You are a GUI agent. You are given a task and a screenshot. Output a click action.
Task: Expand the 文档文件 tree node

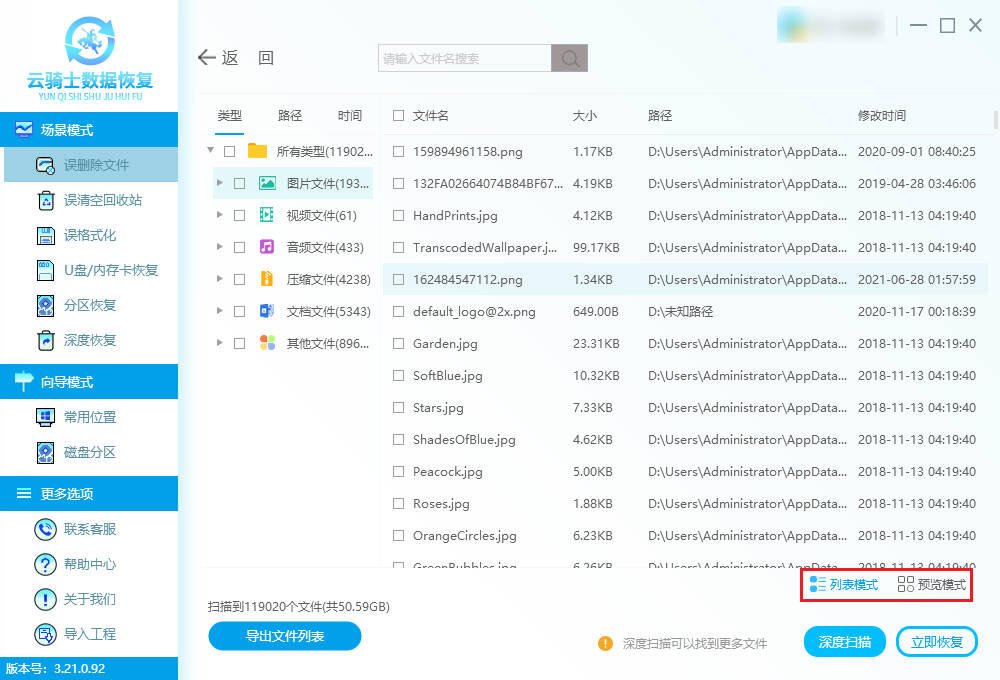pyautogui.click(x=219, y=311)
